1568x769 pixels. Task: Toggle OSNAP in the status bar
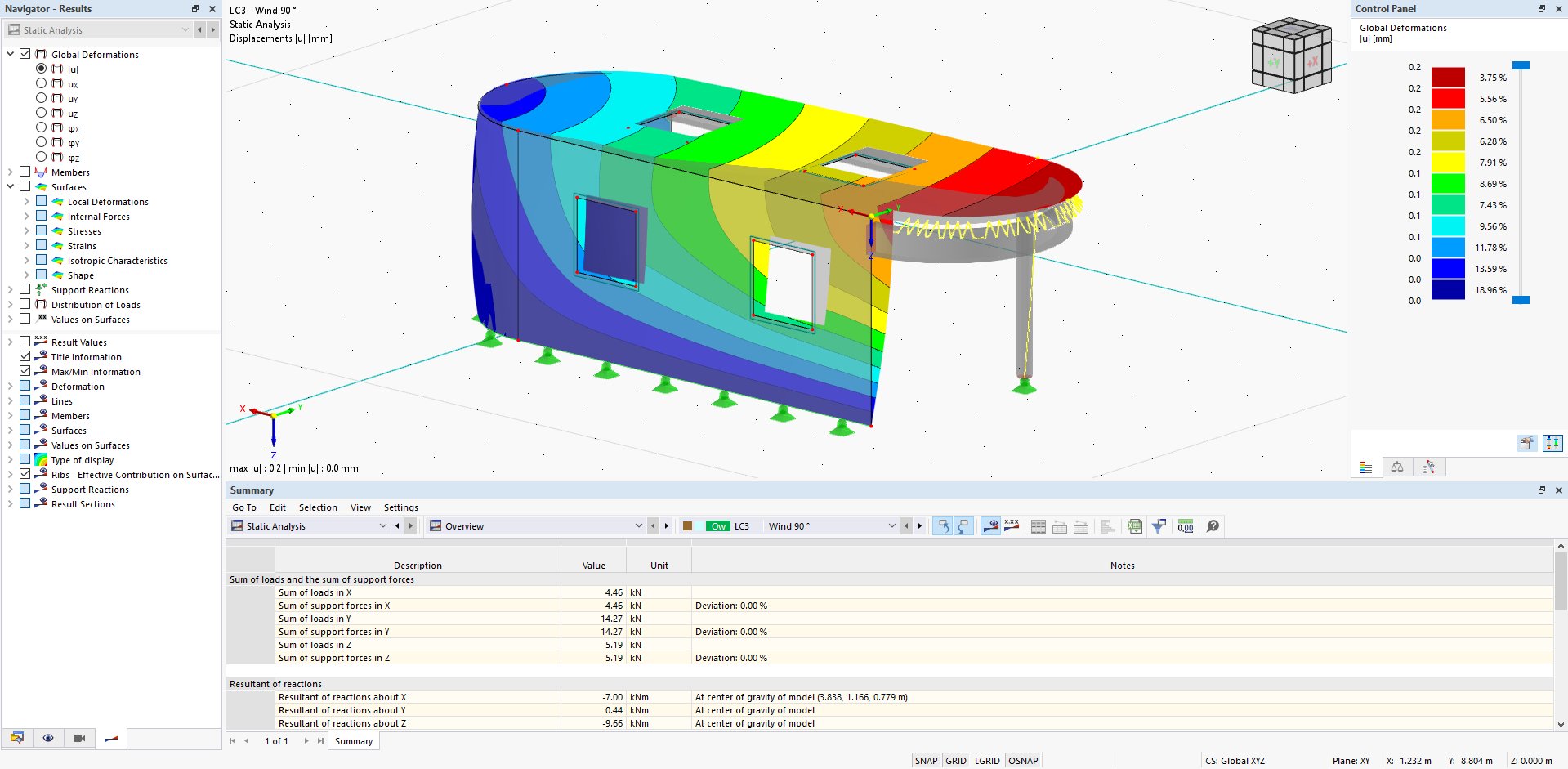1023,761
